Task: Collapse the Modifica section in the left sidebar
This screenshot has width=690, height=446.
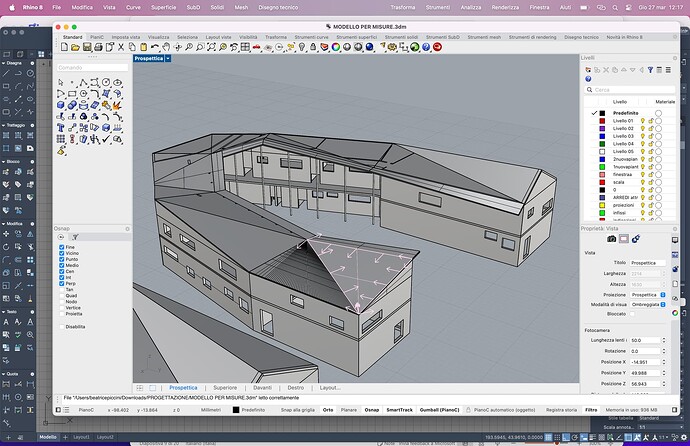Action: coord(4,224)
